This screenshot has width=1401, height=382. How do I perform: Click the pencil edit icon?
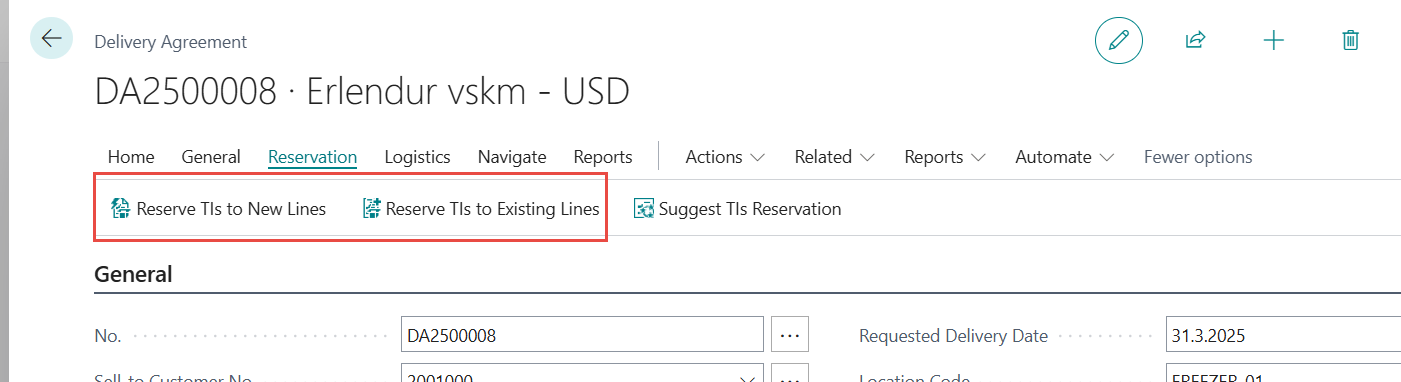point(1119,40)
